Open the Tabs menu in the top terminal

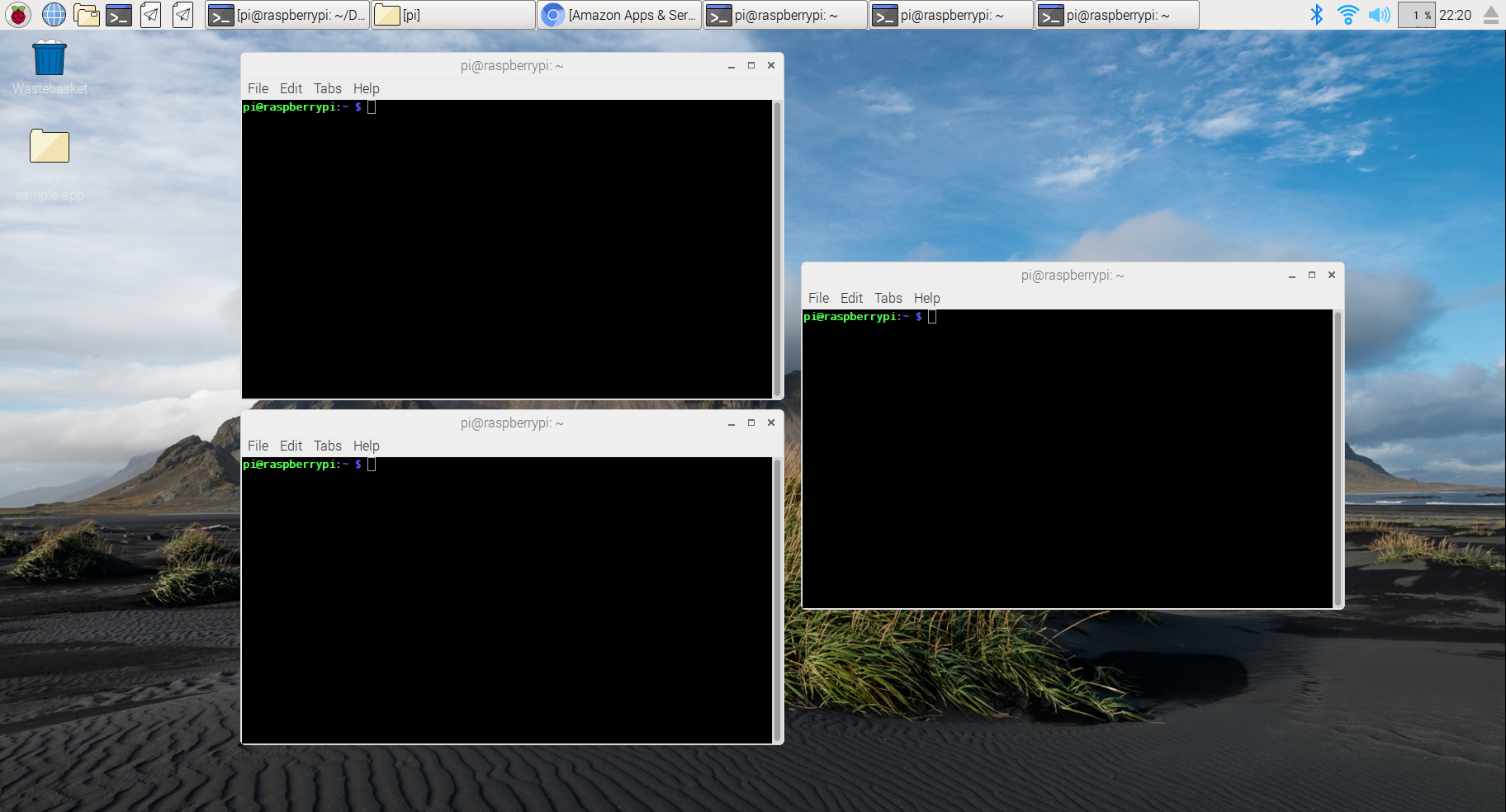(x=327, y=88)
